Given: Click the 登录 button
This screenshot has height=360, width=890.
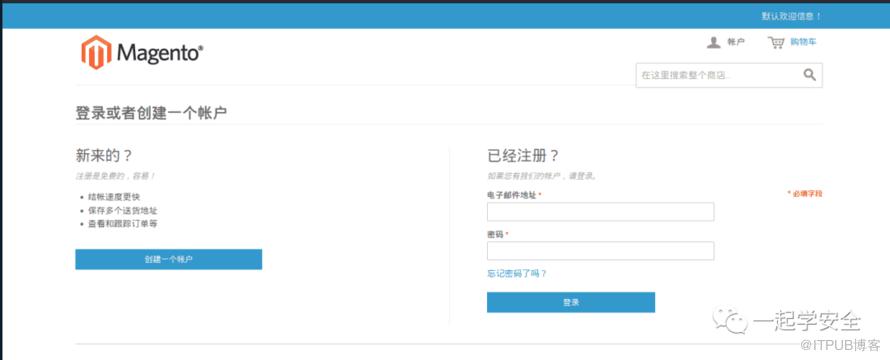Looking at the screenshot, I should (x=571, y=302).
